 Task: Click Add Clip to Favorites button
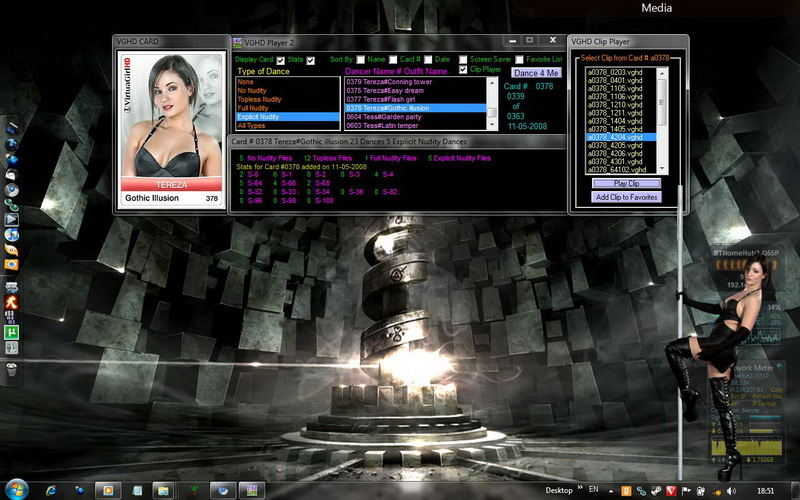[x=627, y=197]
